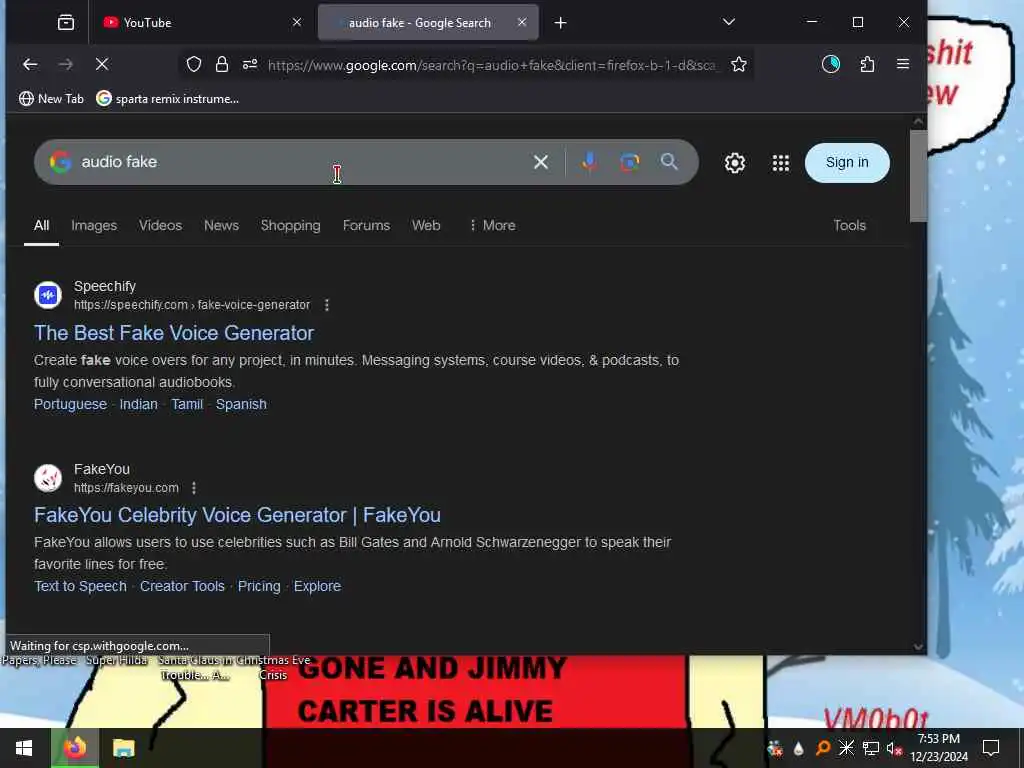
Task: Open The Best Fake Voice Generator result
Action: tap(174, 333)
